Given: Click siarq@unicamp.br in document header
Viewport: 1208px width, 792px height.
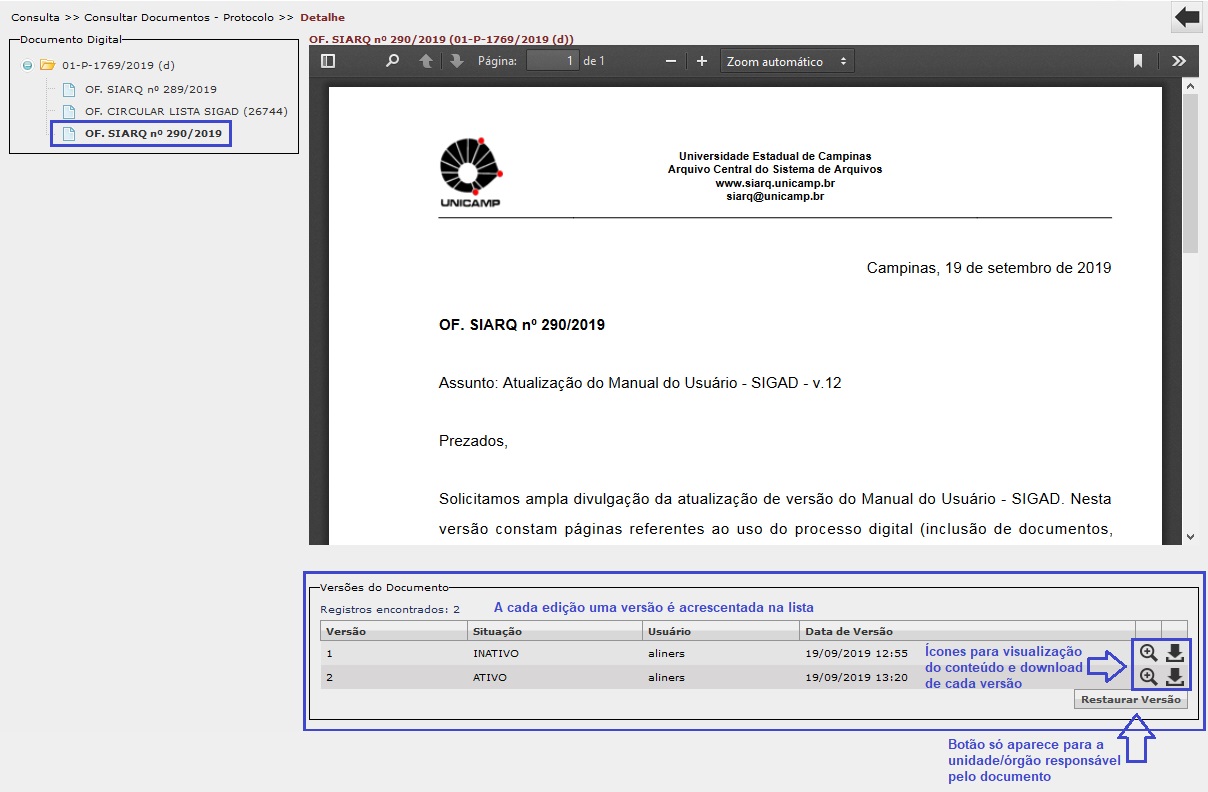Looking at the screenshot, I should pos(775,197).
